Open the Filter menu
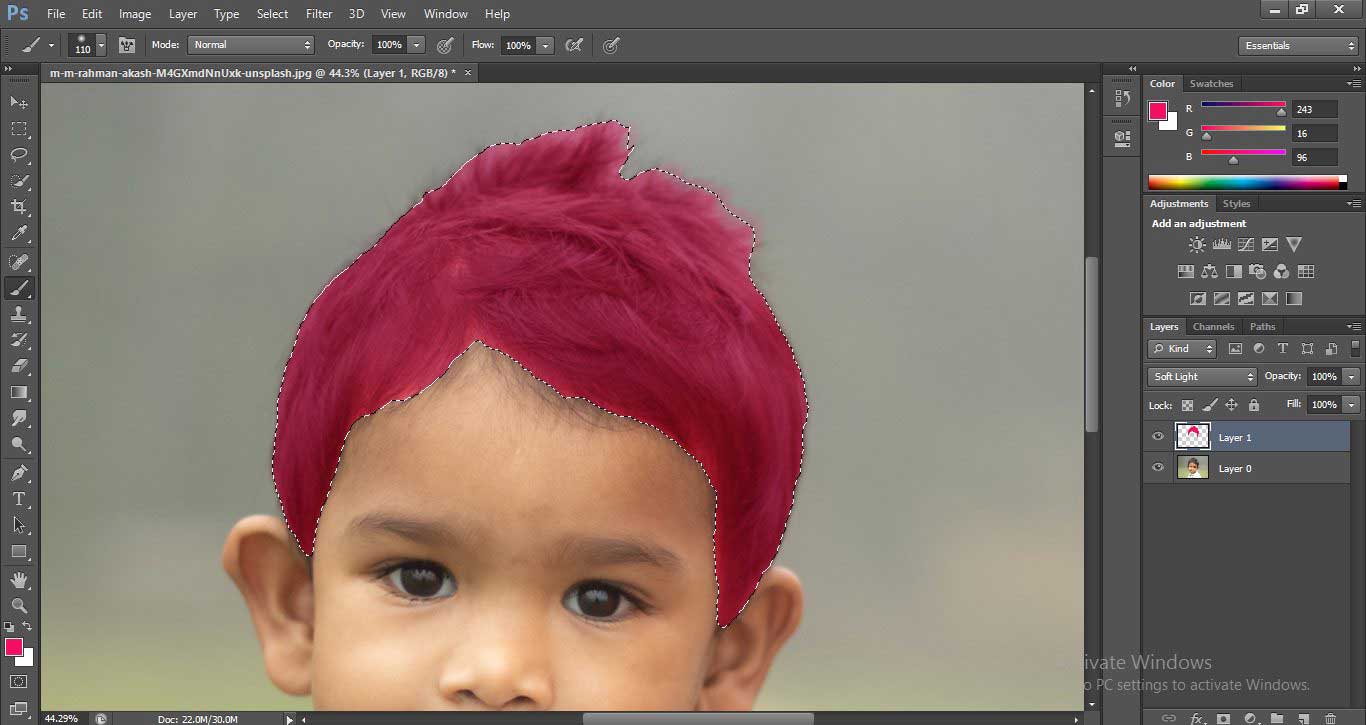The height and width of the screenshot is (725, 1366). pos(318,13)
